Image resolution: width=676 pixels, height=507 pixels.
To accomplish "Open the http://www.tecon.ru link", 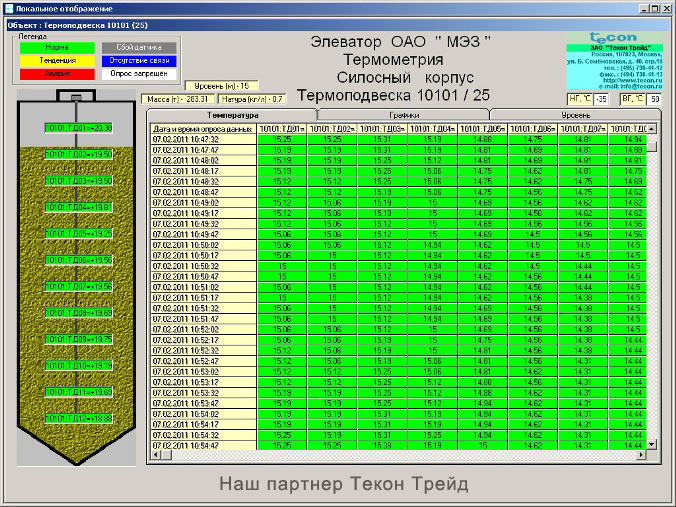I will [632, 80].
